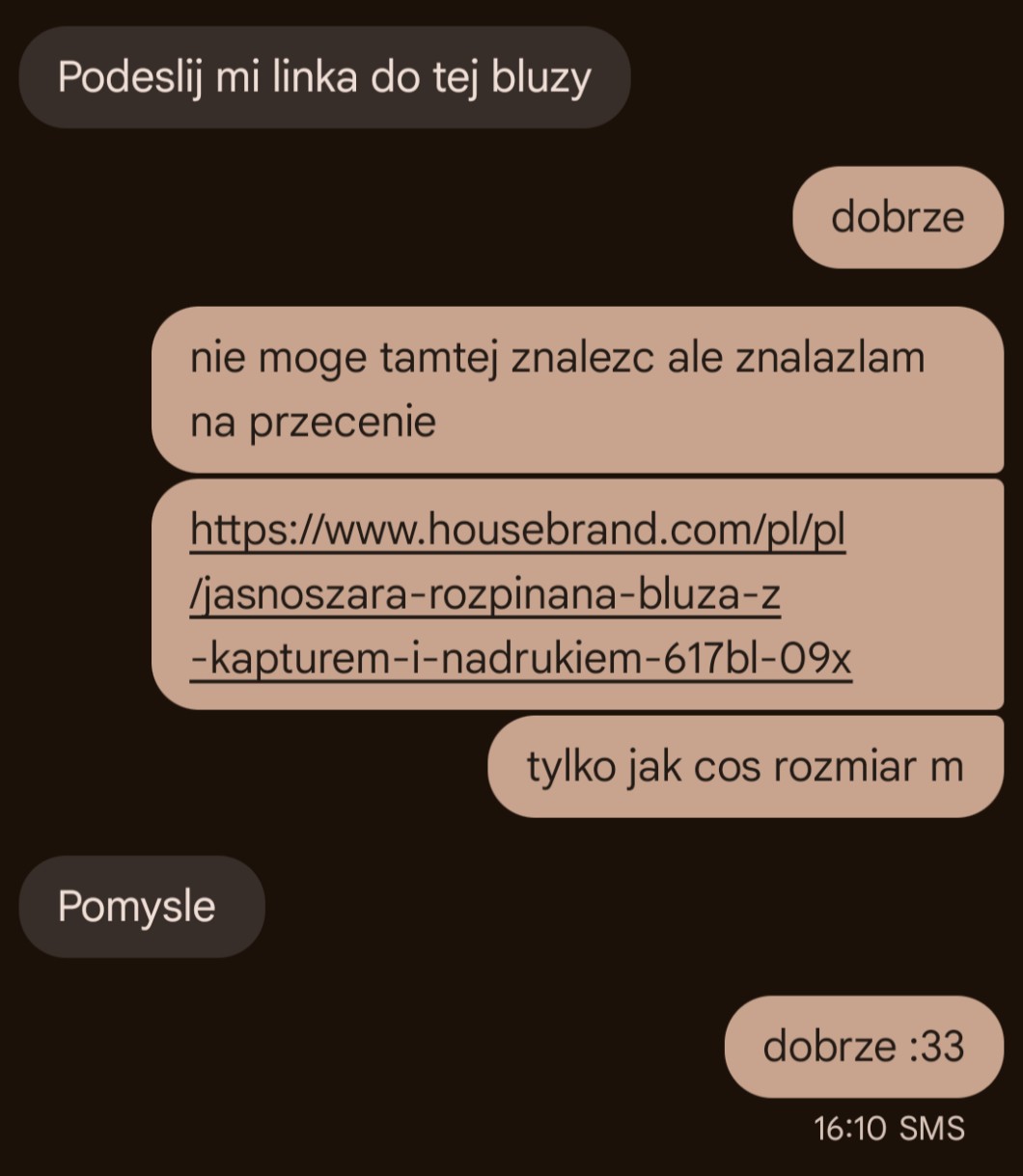Image resolution: width=1023 pixels, height=1176 pixels.
Task: Click the word 'znalazlam' in the sent message
Action: pos(831,358)
